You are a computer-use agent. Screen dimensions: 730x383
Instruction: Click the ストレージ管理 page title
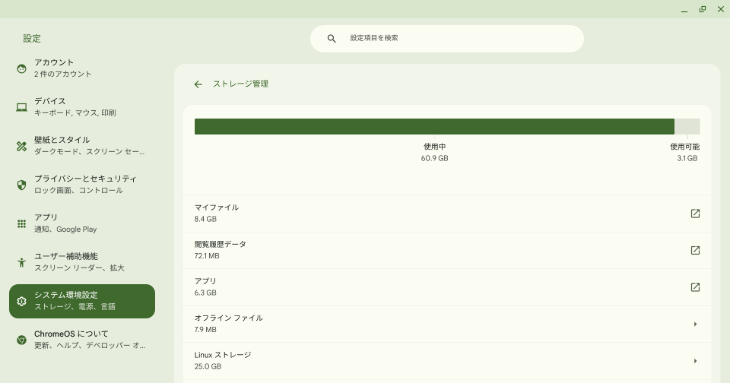click(x=241, y=84)
